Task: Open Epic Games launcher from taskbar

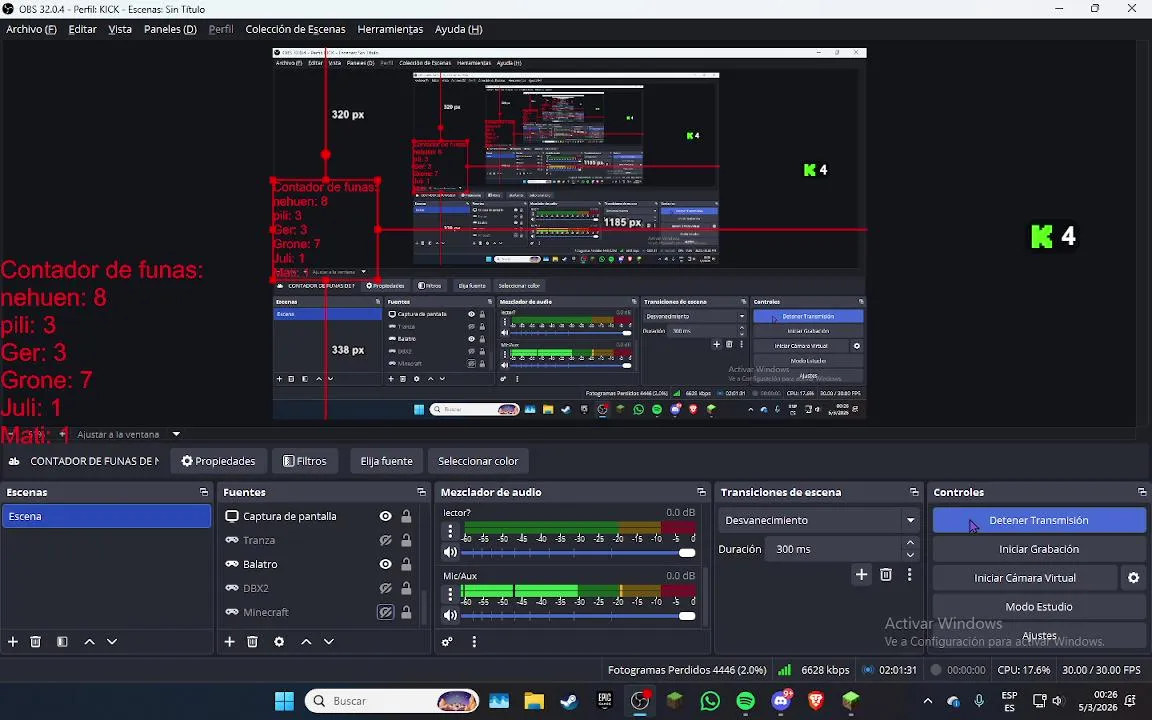Action: [605, 701]
